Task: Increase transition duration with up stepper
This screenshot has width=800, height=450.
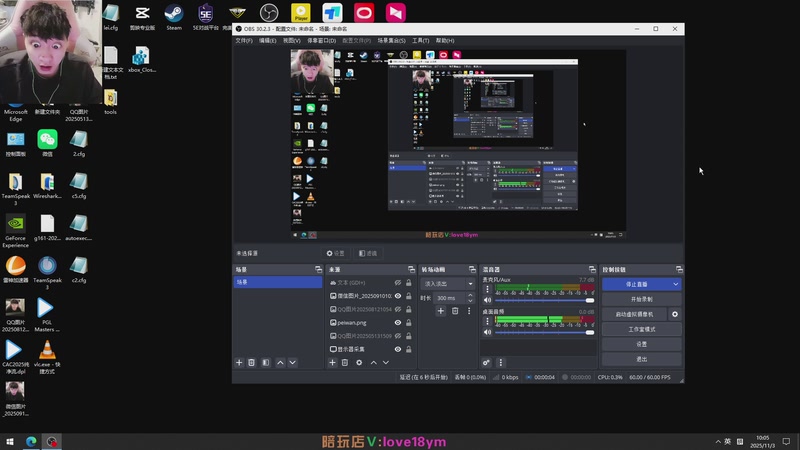Action: pos(470,295)
